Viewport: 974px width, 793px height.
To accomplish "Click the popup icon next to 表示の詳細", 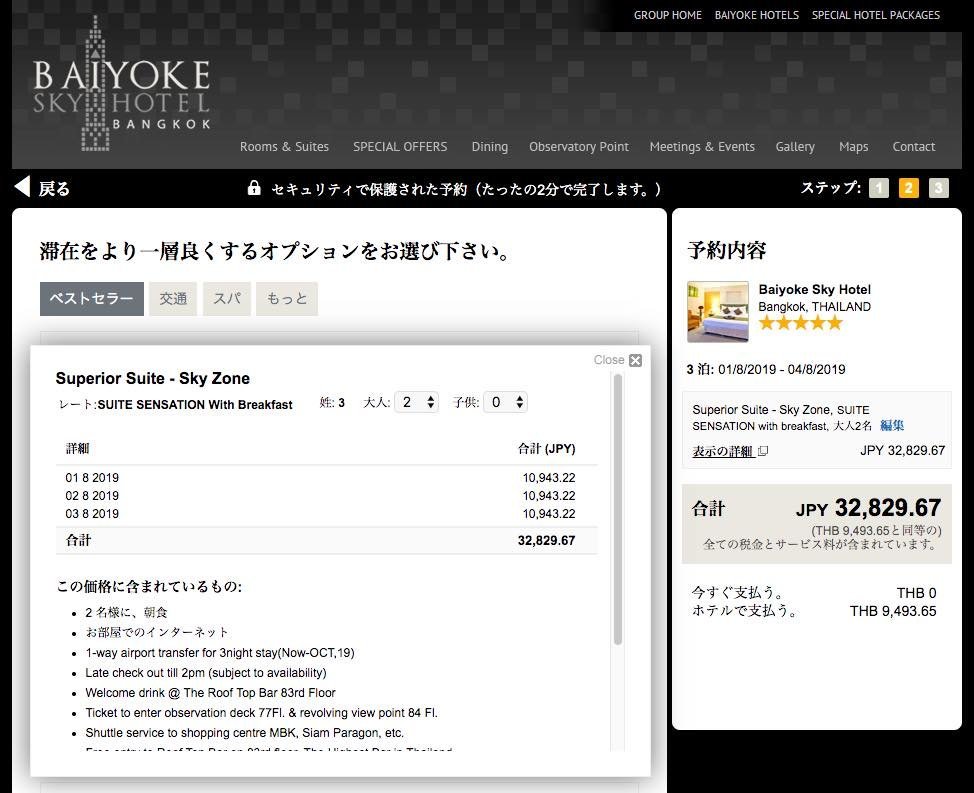I will 763,451.
